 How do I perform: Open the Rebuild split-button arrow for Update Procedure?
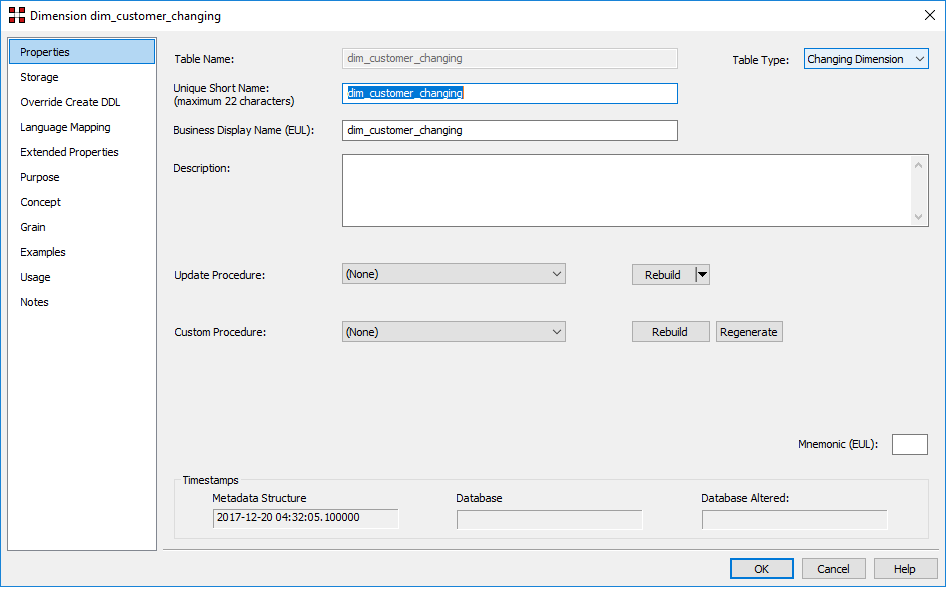click(x=702, y=275)
